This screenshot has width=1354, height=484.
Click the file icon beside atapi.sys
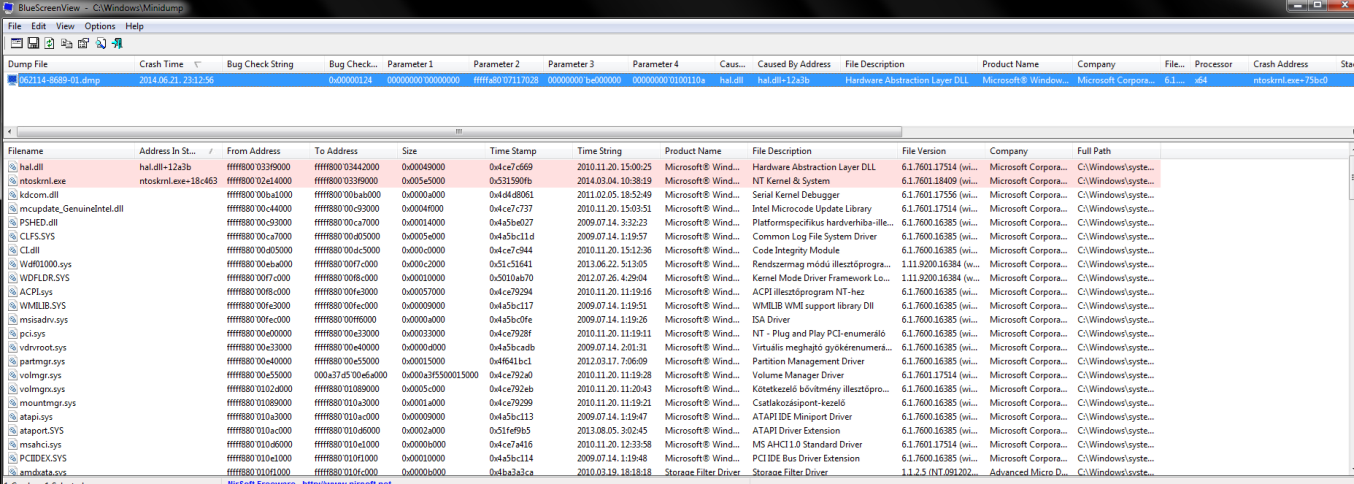click(x=12, y=416)
